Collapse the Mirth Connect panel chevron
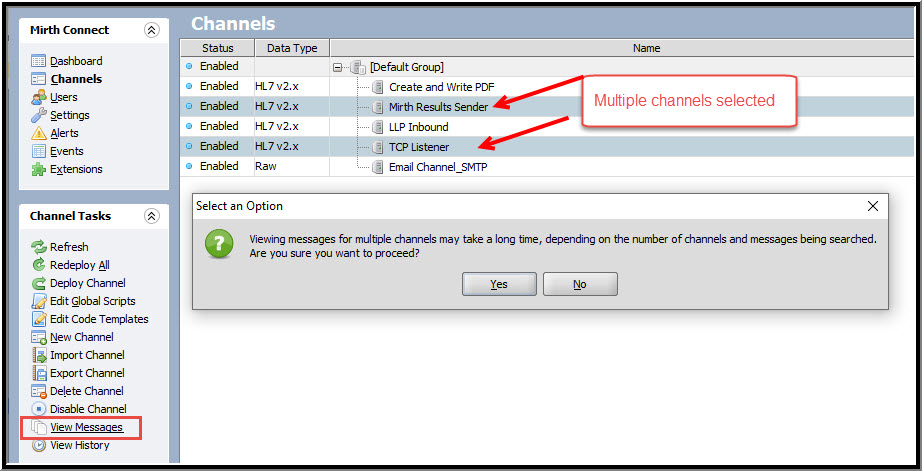 [x=151, y=30]
